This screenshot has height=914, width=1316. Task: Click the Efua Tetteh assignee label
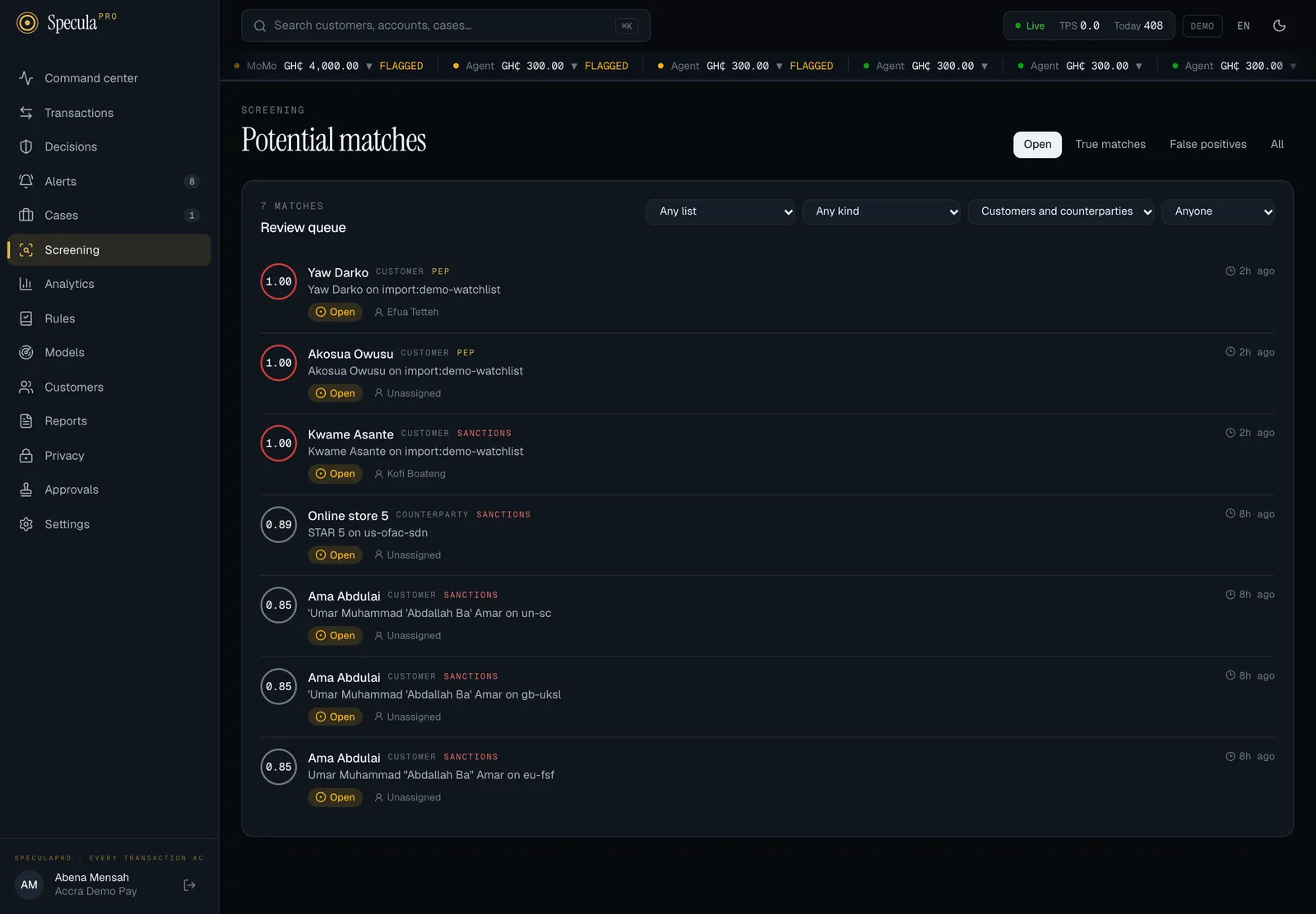coord(406,312)
